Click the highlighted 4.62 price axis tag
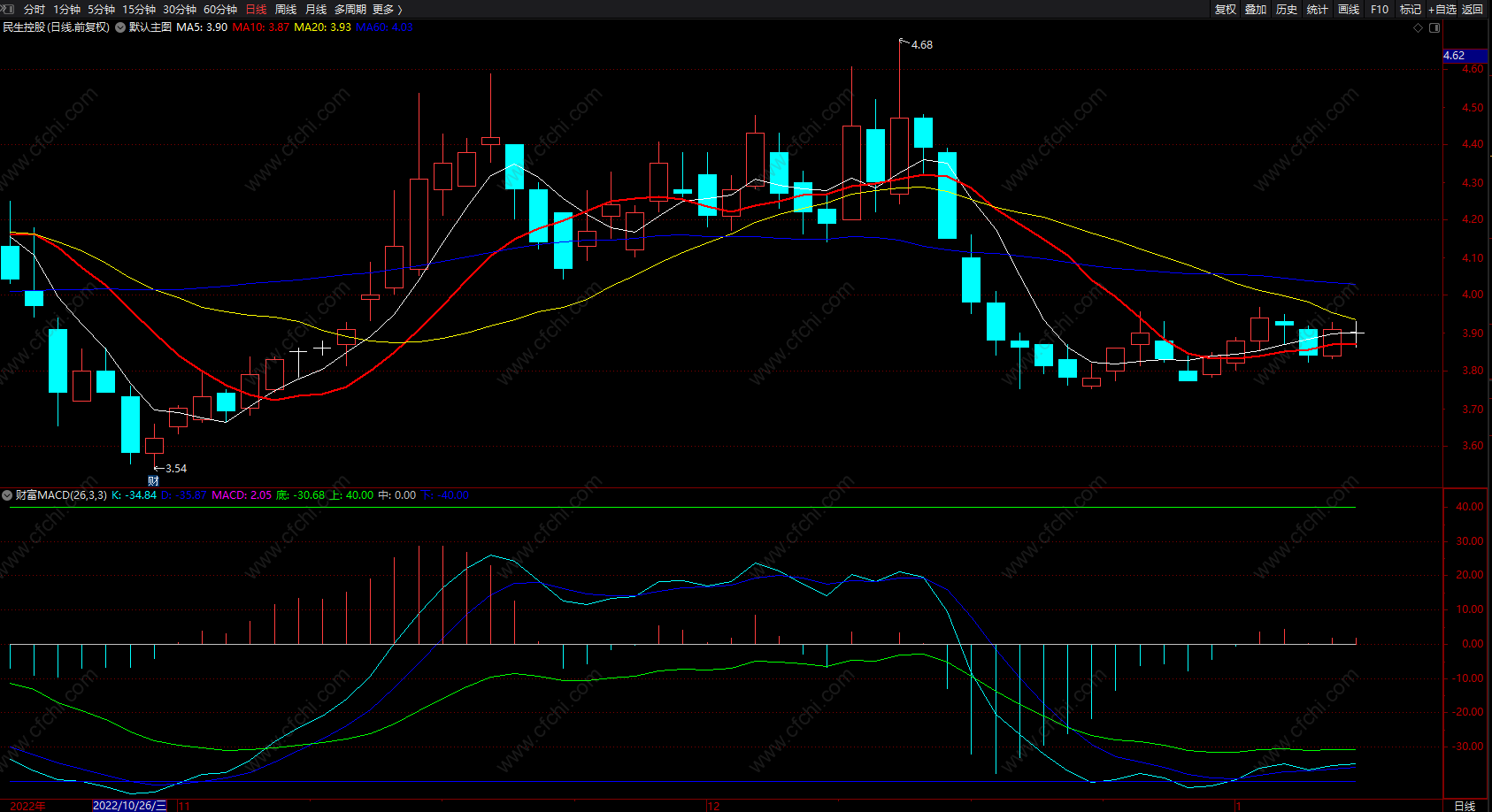The image size is (1492, 812). click(1465, 56)
